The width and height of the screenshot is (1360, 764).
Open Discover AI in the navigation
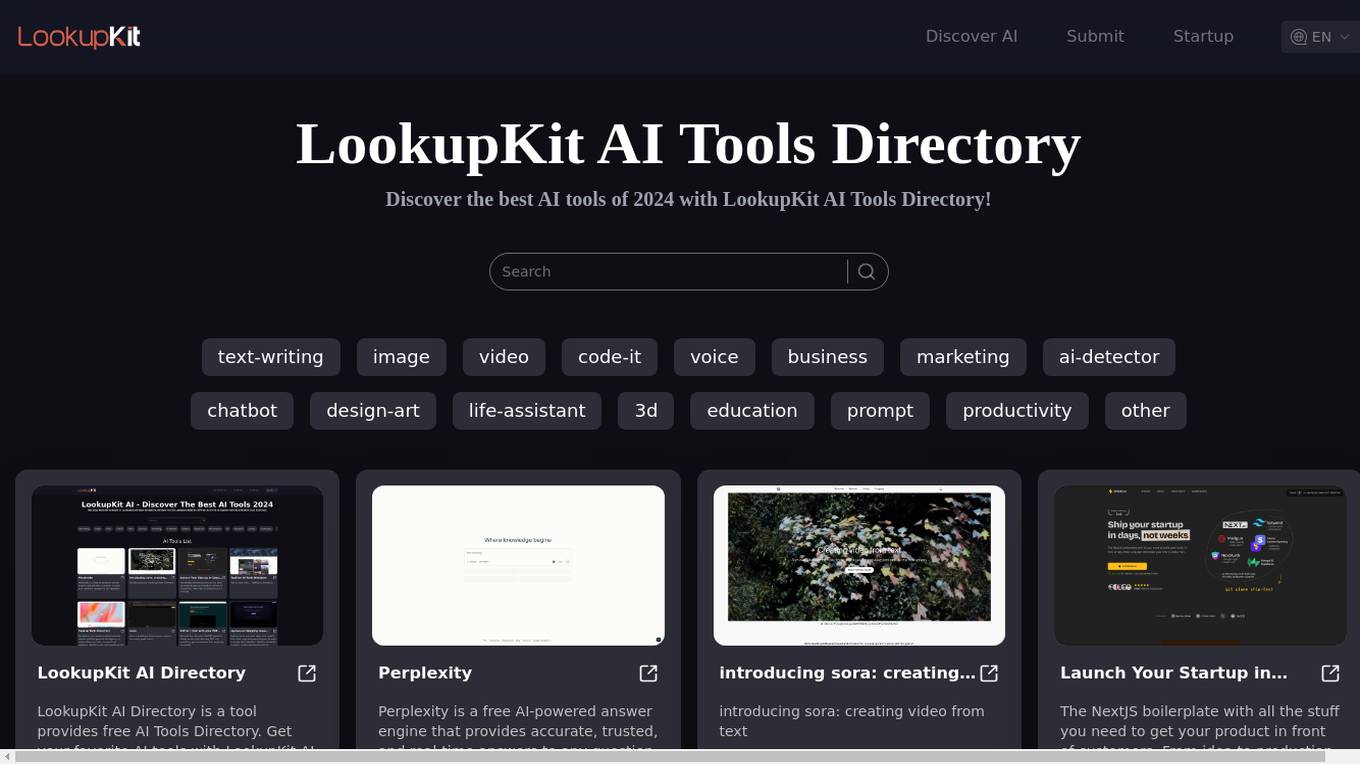pos(971,36)
